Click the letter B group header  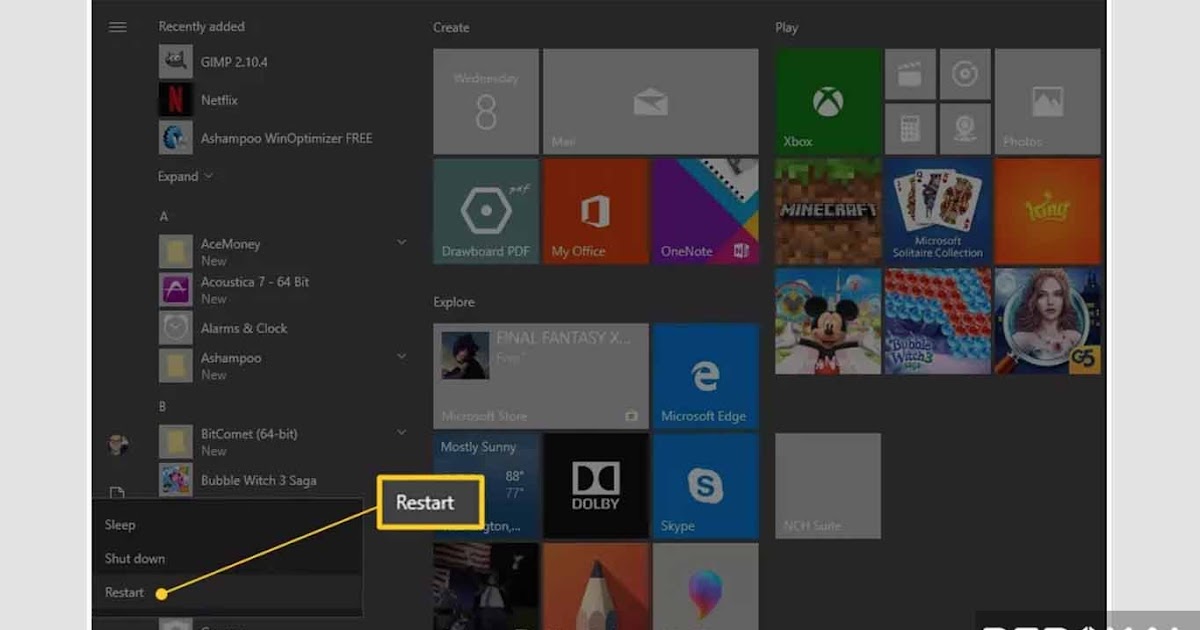click(164, 406)
